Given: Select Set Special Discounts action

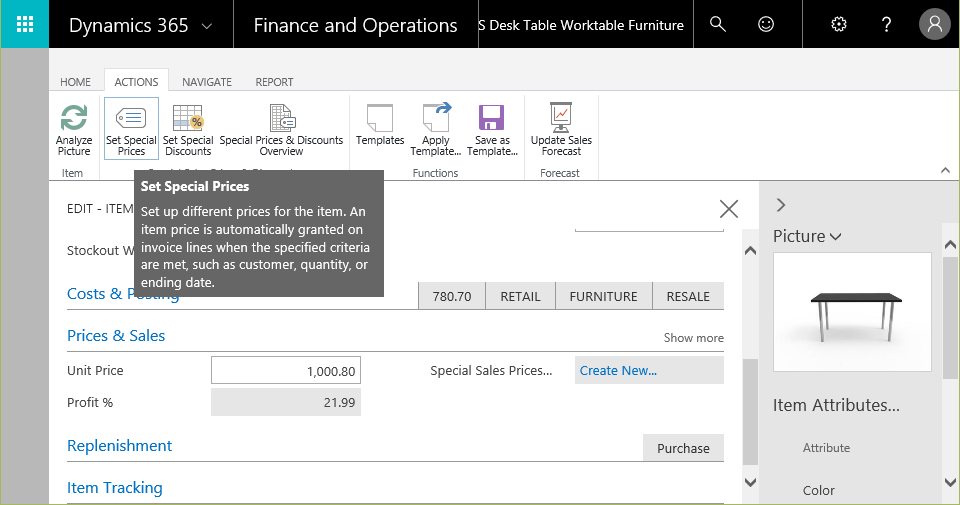Looking at the screenshot, I should coord(188,130).
